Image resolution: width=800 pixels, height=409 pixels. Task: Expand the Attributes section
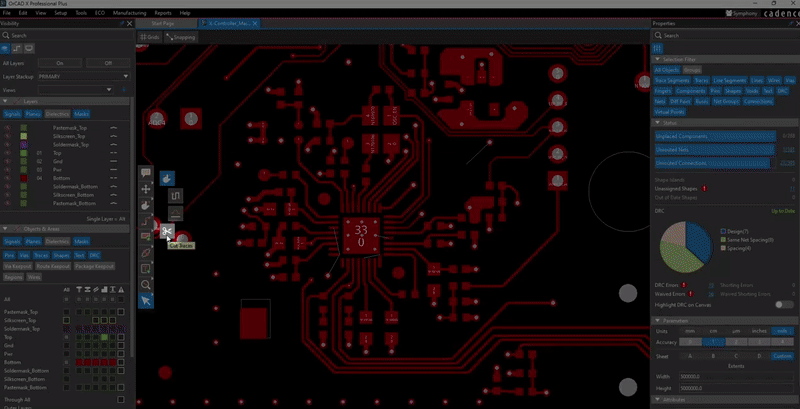pos(658,400)
